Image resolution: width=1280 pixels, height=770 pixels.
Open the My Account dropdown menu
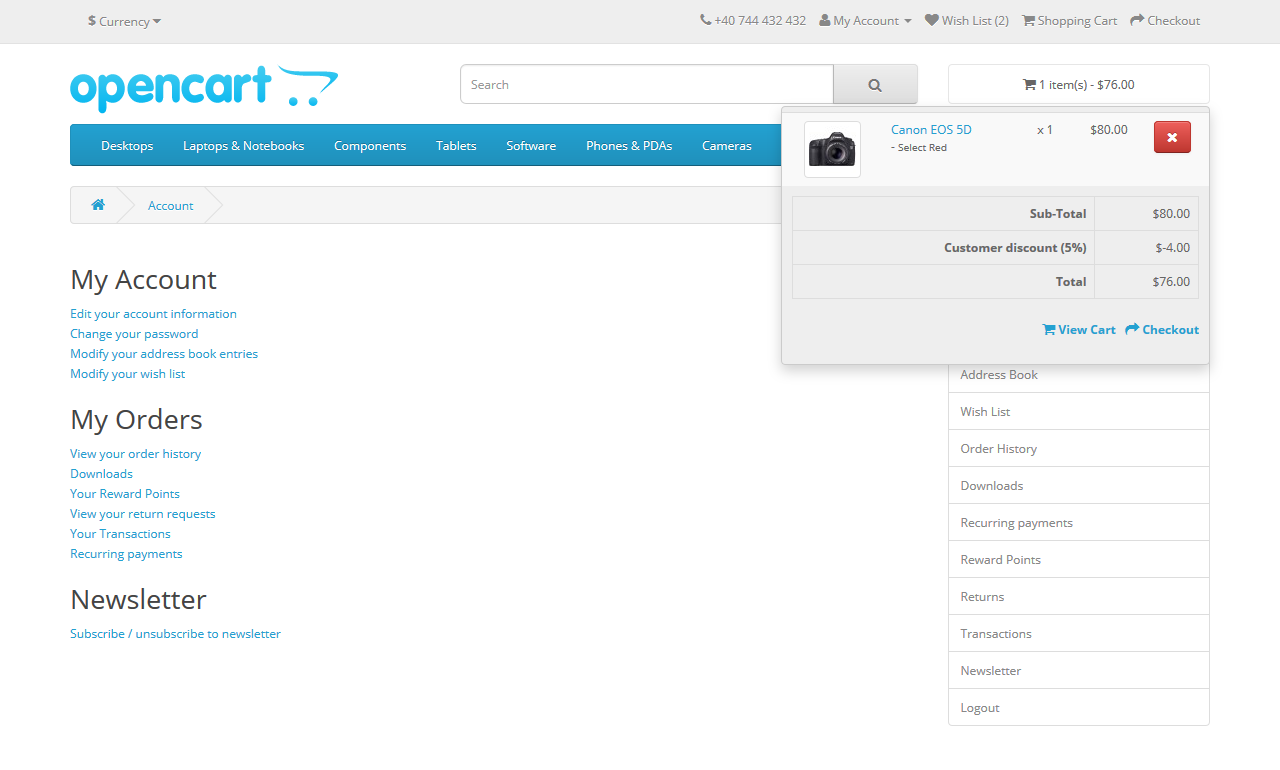[x=865, y=20]
